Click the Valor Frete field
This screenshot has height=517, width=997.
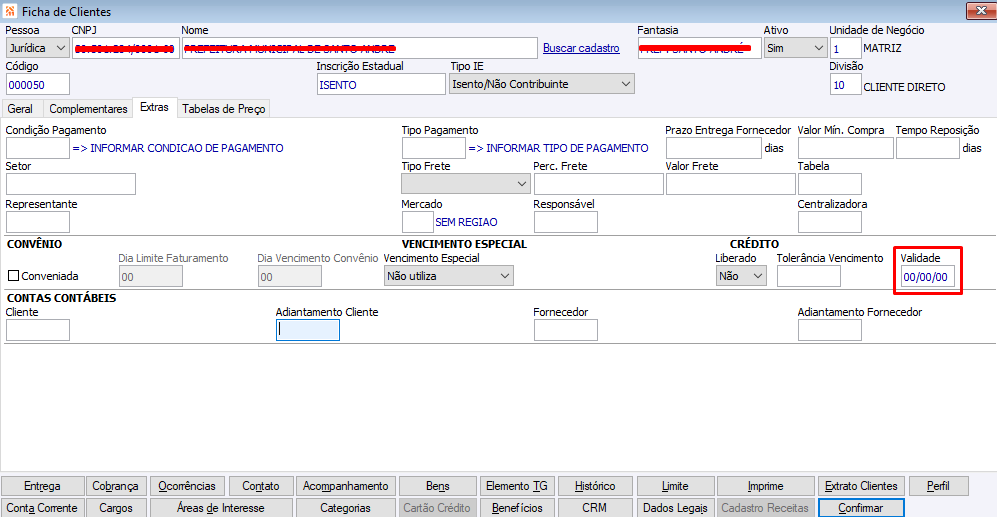click(731, 184)
